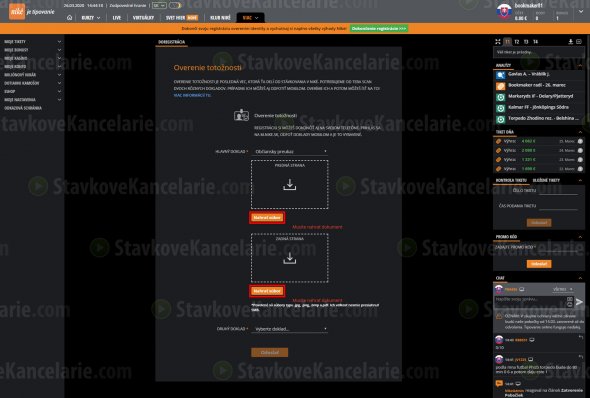Click the Niké logo

(x=17, y=11)
